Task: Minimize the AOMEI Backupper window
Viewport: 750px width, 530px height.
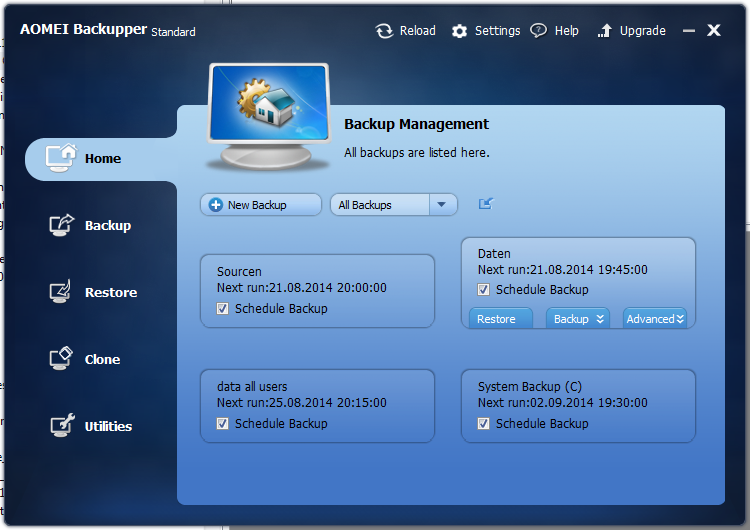Action: click(689, 31)
